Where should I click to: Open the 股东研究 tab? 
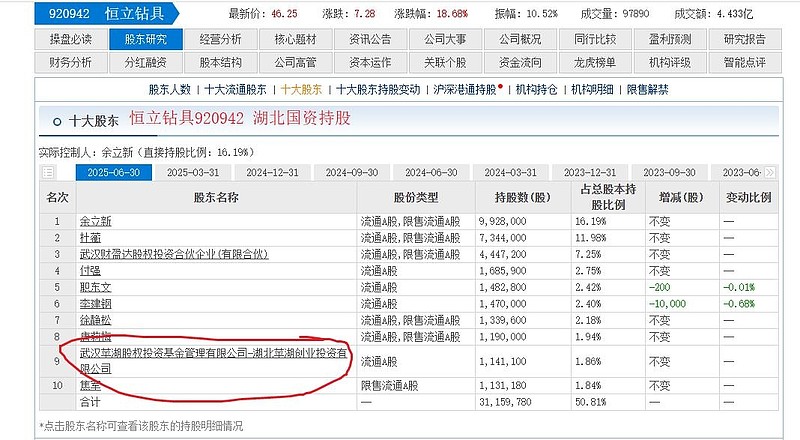point(145,39)
